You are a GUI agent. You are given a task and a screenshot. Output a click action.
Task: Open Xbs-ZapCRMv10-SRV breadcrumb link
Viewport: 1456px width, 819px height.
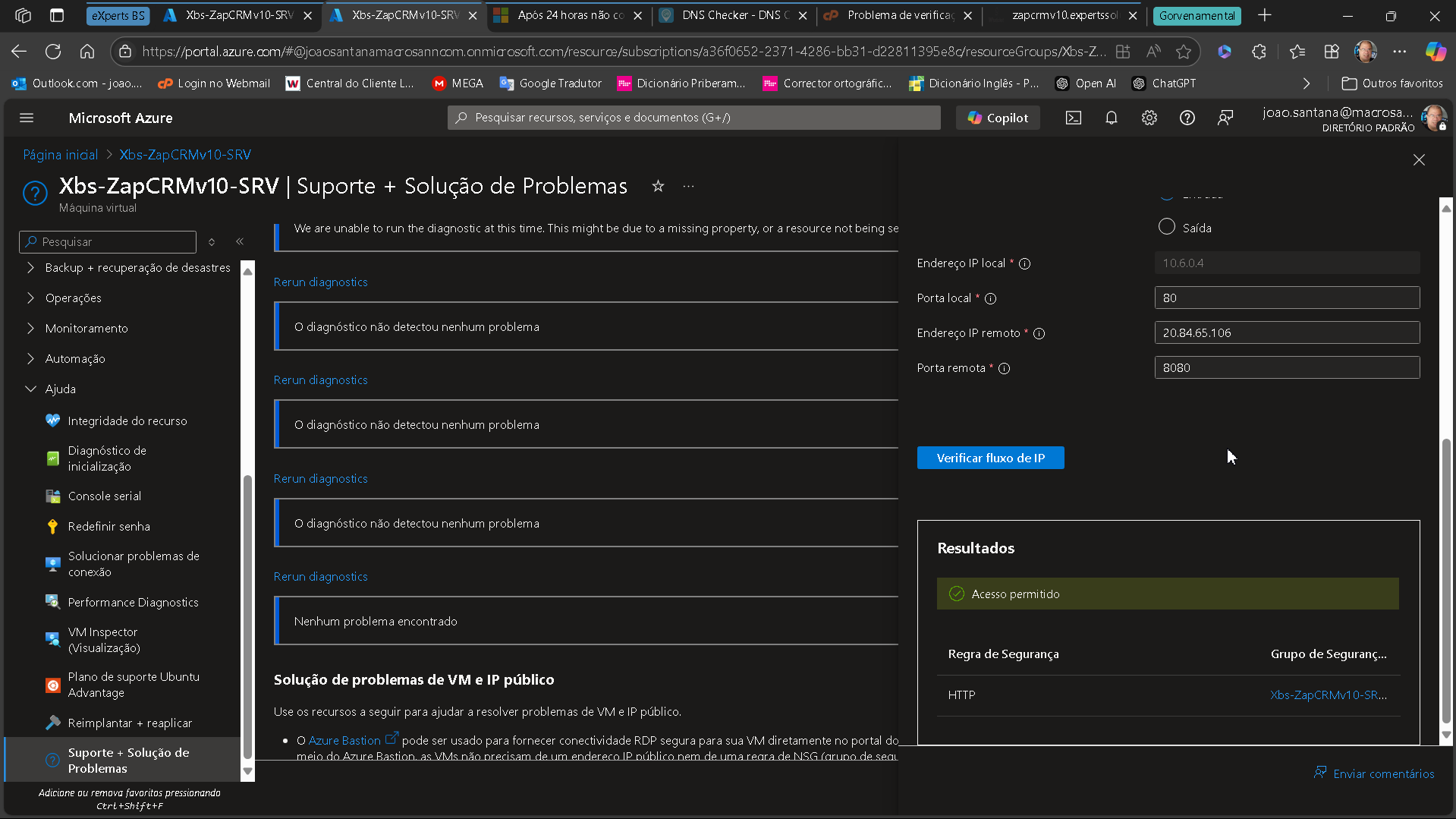(185, 155)
